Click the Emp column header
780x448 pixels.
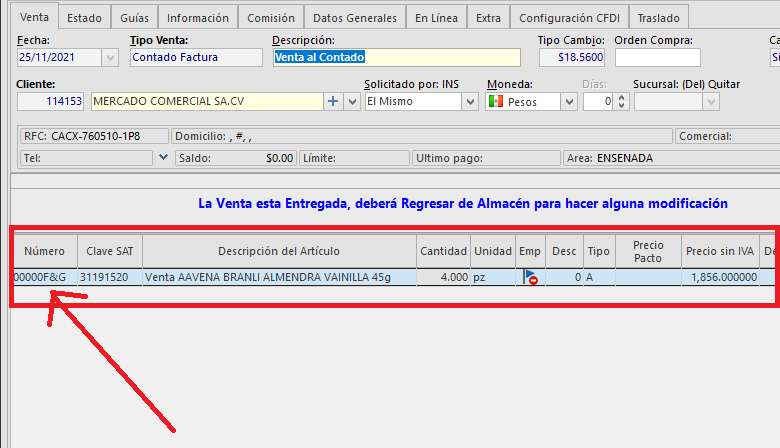coord(530,251)
